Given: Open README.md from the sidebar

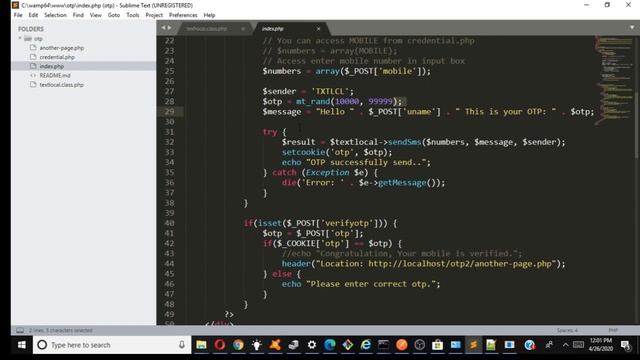Looking at the screenshot, I should (x=55, y=76).
